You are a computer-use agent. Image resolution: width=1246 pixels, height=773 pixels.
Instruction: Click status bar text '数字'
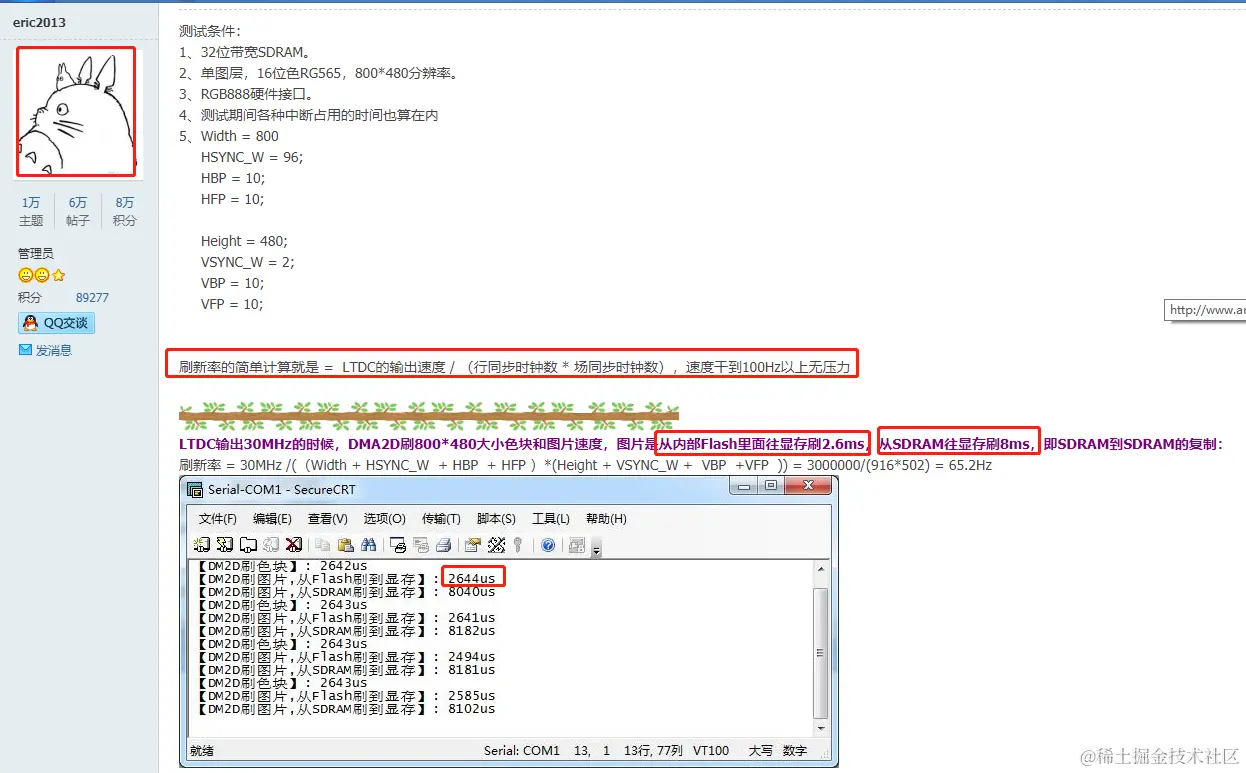pyautogui.click(x=794, y=751)
